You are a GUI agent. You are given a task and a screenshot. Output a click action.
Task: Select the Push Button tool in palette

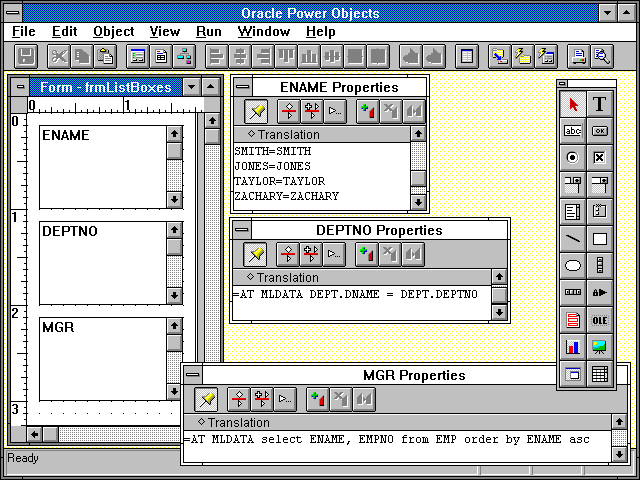[x=600, y=131]
